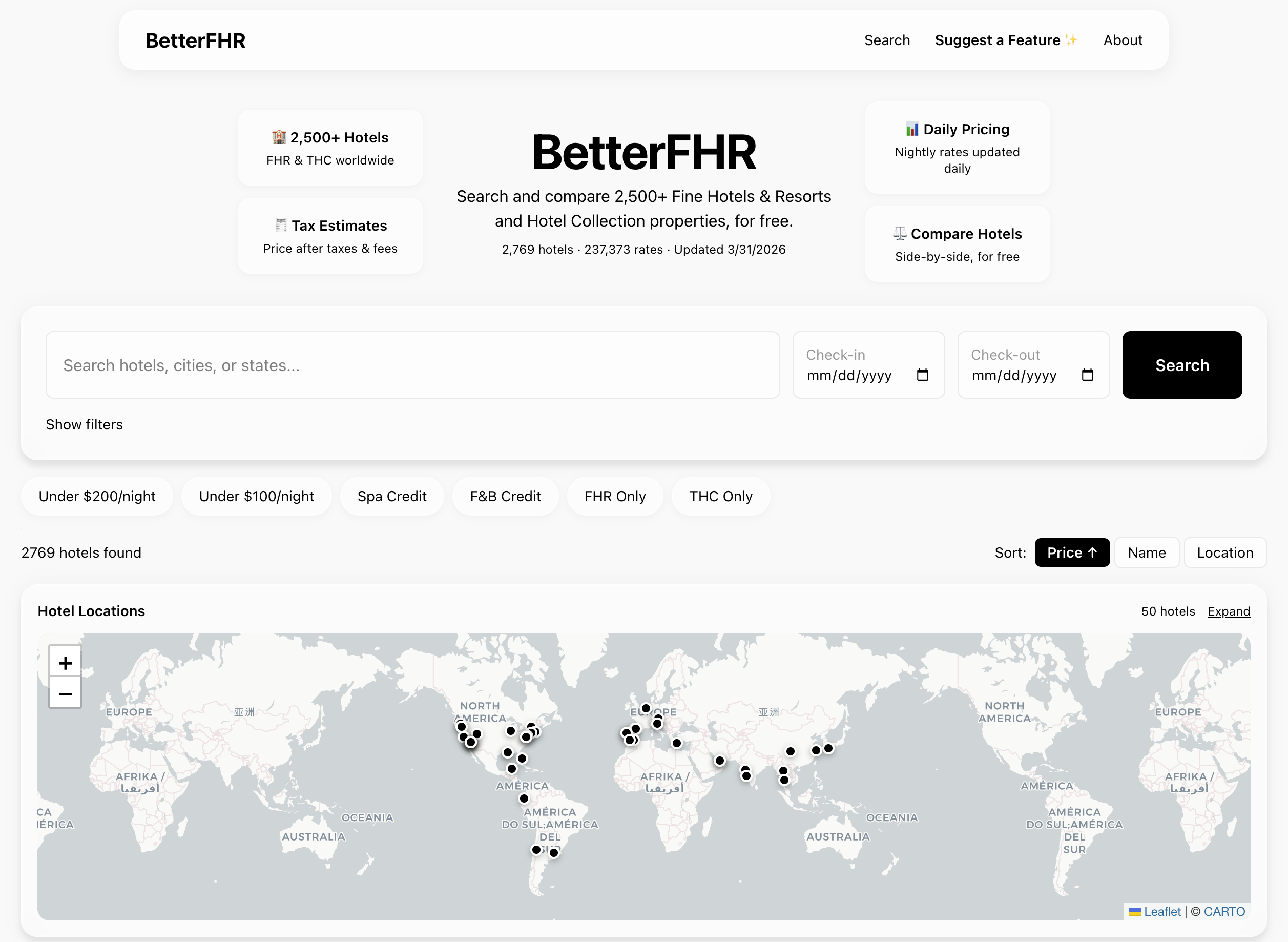The width and height of the screenshot is (1288, 942).
Task: Click the black Search button
Action: (x=1181, y=365)
